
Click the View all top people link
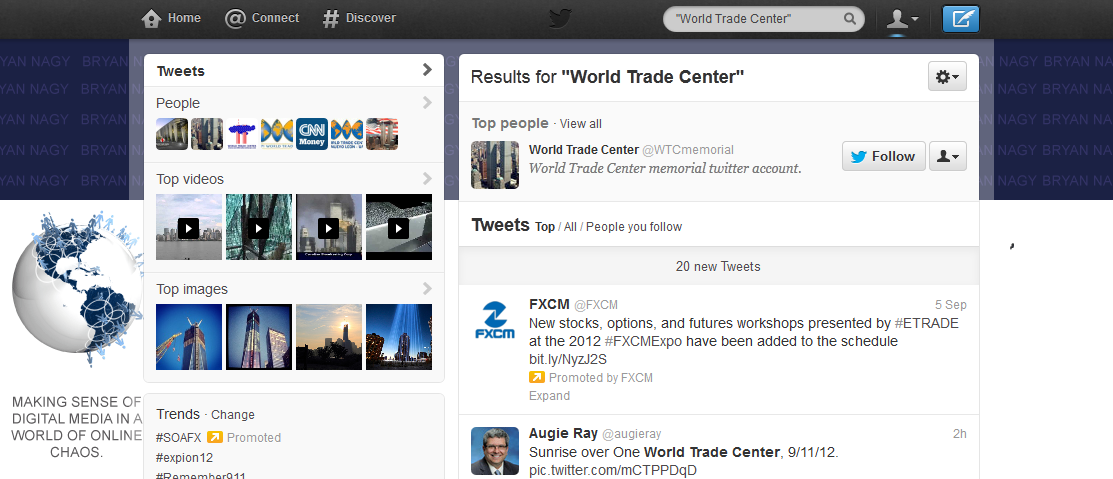pyautogui.click(x=581, y=124)
